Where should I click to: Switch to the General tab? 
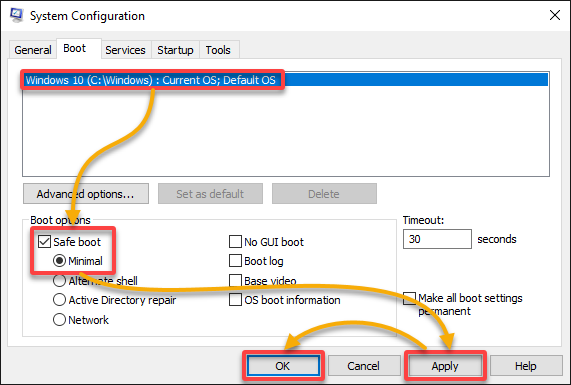[x=33, y=50]
